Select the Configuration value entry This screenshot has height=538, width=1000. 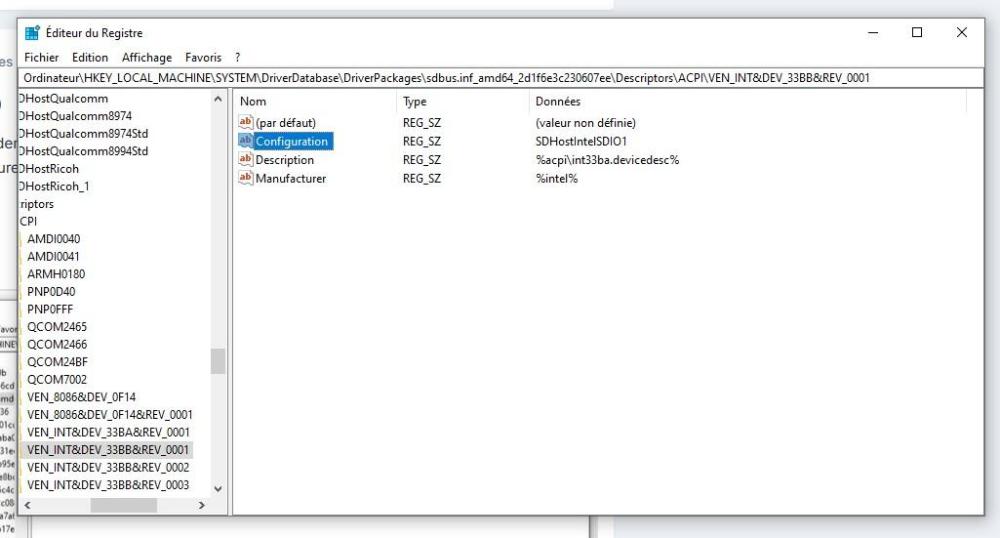[x=291, y=141]
